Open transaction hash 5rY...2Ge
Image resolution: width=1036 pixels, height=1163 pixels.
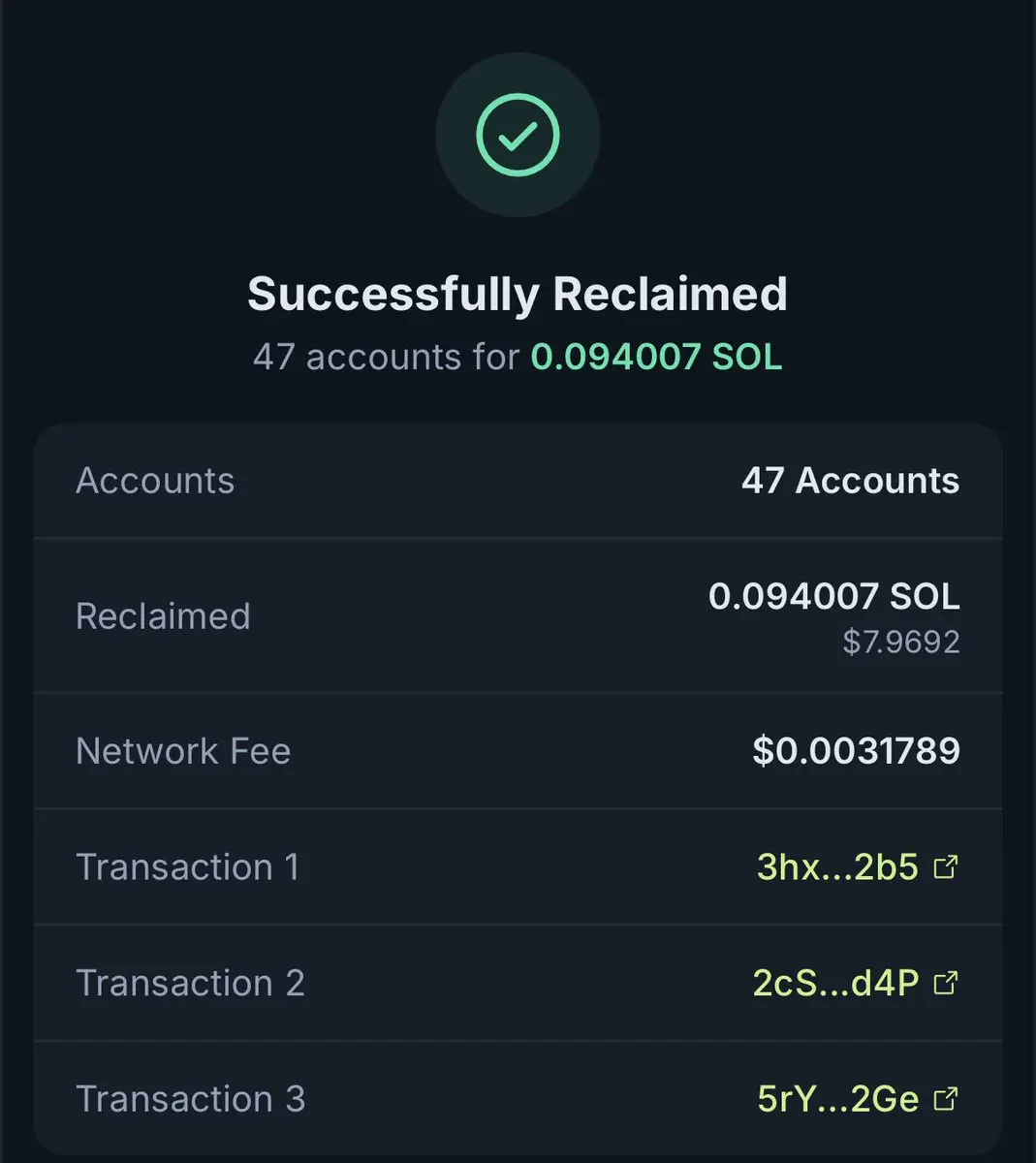838,1099
